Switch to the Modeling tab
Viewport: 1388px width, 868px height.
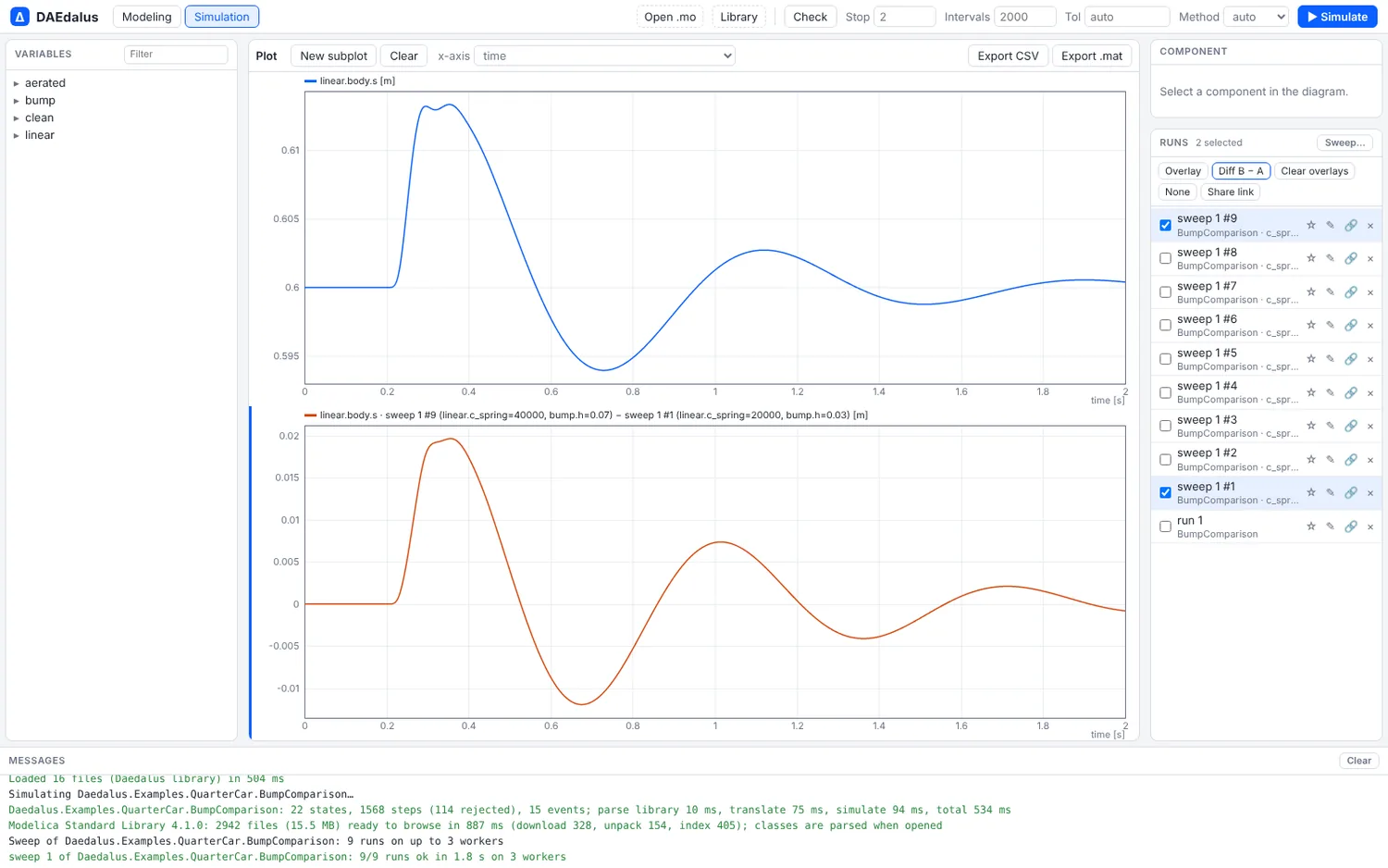(146, 17)
